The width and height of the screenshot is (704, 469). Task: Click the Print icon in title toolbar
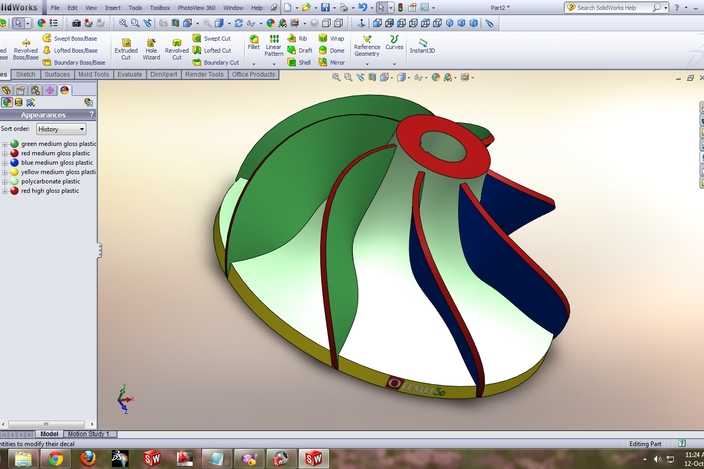pyautogui.click(x=344, y=8)
